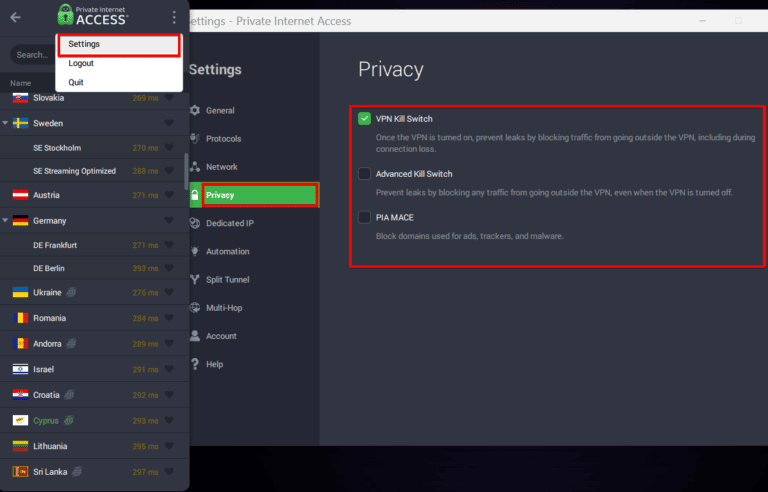Choose Settings from the dropdown menu
This screenshot has height=492, width=768.
pyautogui.click(x=119, y=45)
